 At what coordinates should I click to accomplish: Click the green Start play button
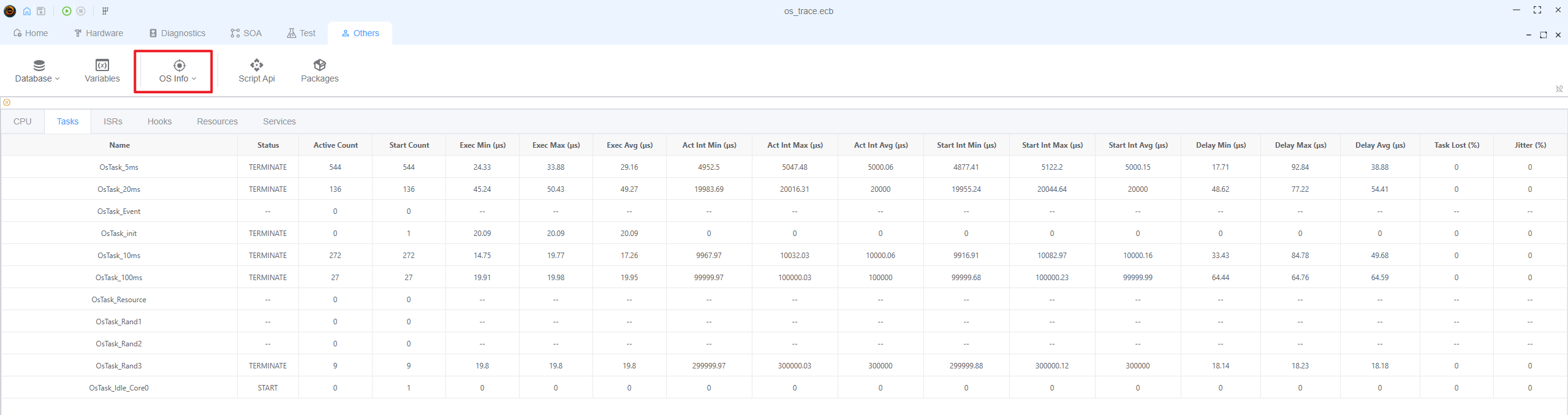(x=67, y=11)
